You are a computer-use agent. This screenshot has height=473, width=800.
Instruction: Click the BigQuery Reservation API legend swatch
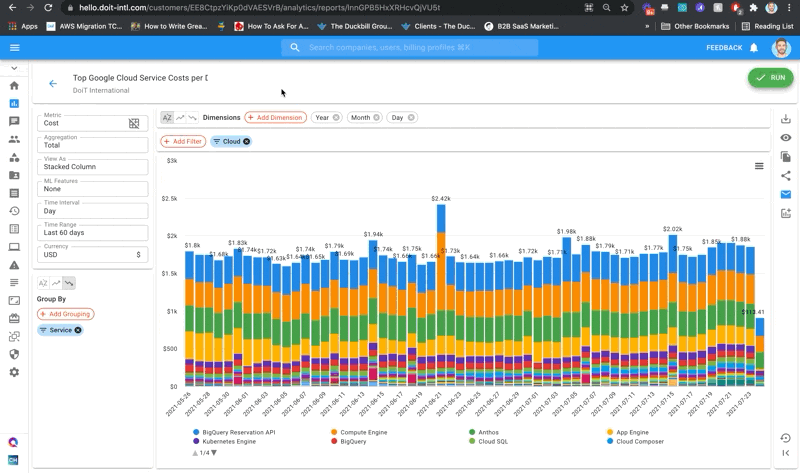(x=196, y=432)
